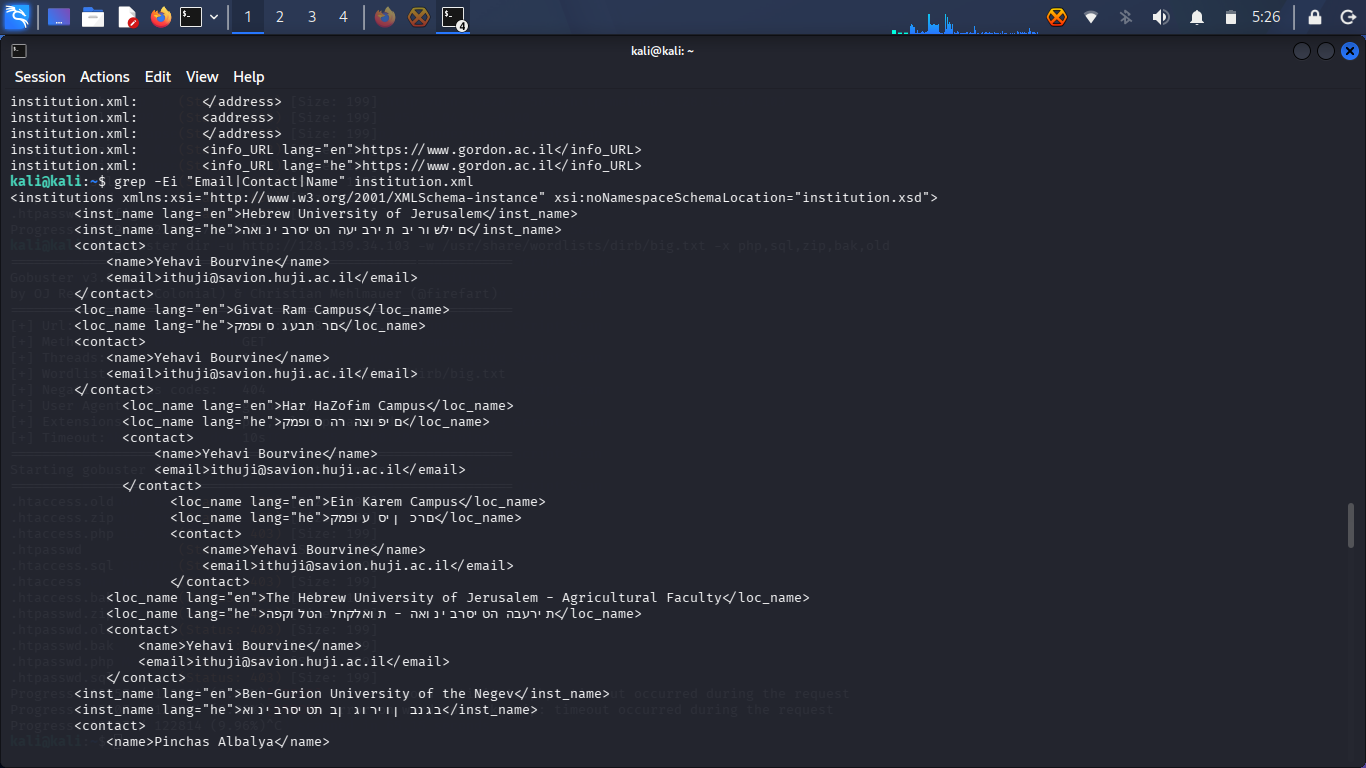Click the 'Har HaZofim Campus' loc_name text

[x=354, y=406]
